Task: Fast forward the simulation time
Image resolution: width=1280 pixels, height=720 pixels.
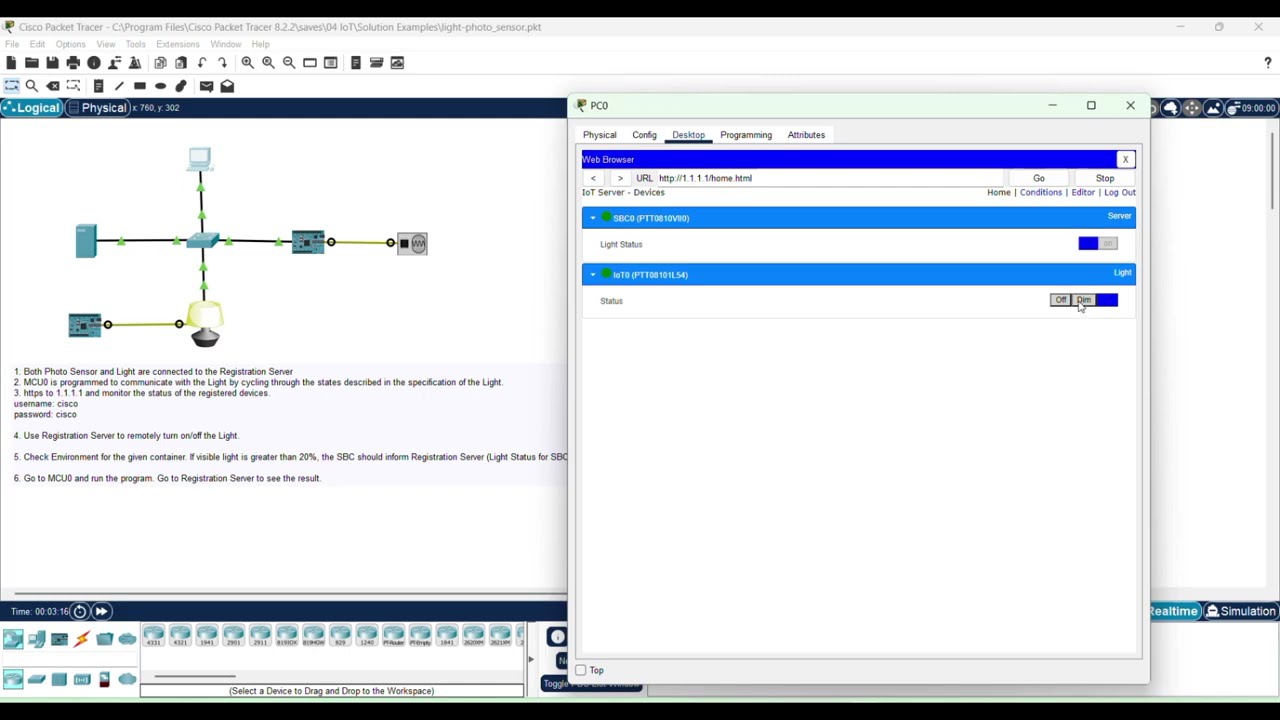Action: point(101,611)
